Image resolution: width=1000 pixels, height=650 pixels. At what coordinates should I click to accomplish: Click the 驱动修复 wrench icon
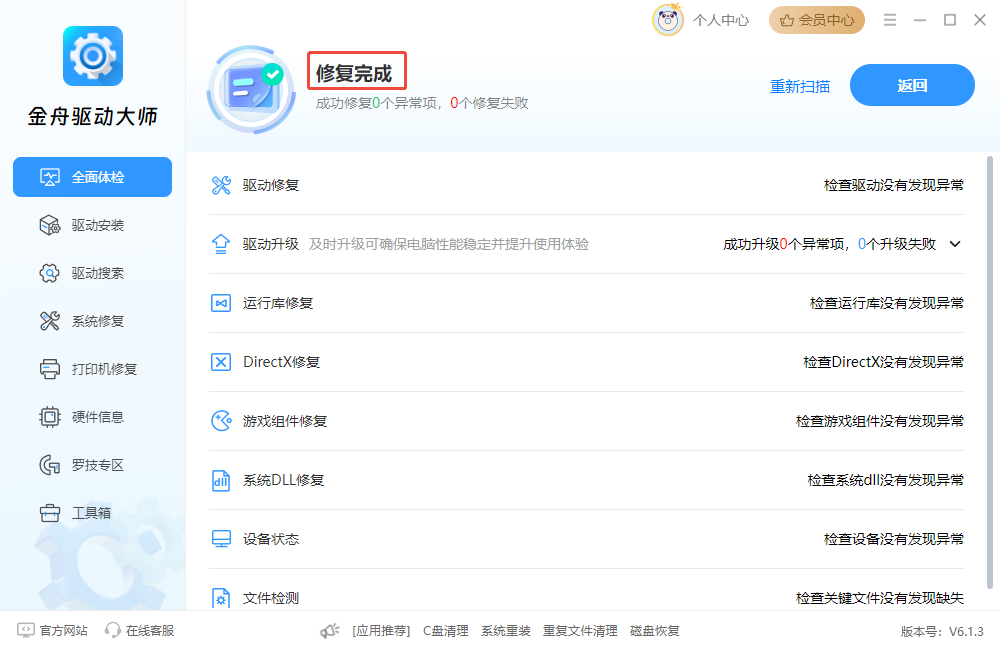pyautogui.click(x=221, y=185)
